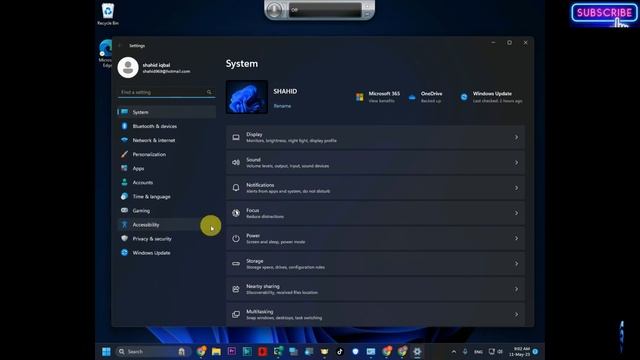Viewport: 640px width, 360px height.
Task: Click the Windows Update sync icon in header
Action: (x=464, y=97)
